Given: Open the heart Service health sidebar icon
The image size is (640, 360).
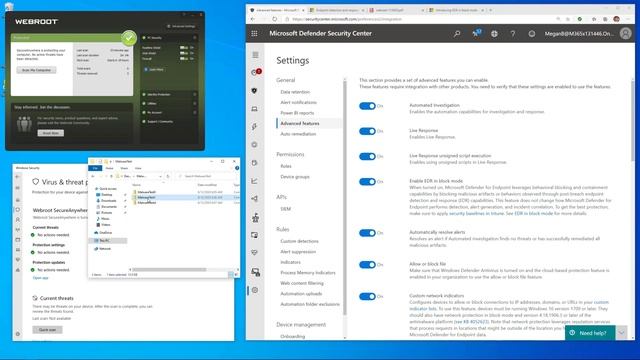Looking at the screenshot, I should click(x=255, y=253).
